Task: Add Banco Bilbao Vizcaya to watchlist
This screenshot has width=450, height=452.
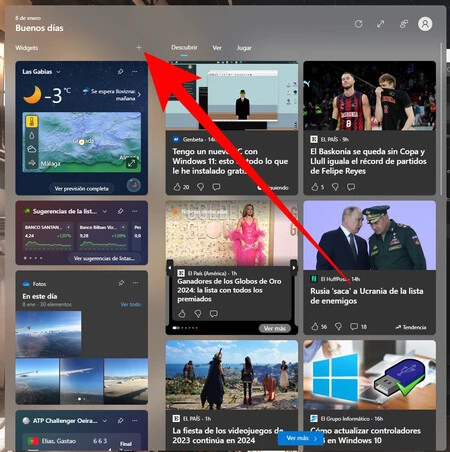Action: tap(123, 227)
